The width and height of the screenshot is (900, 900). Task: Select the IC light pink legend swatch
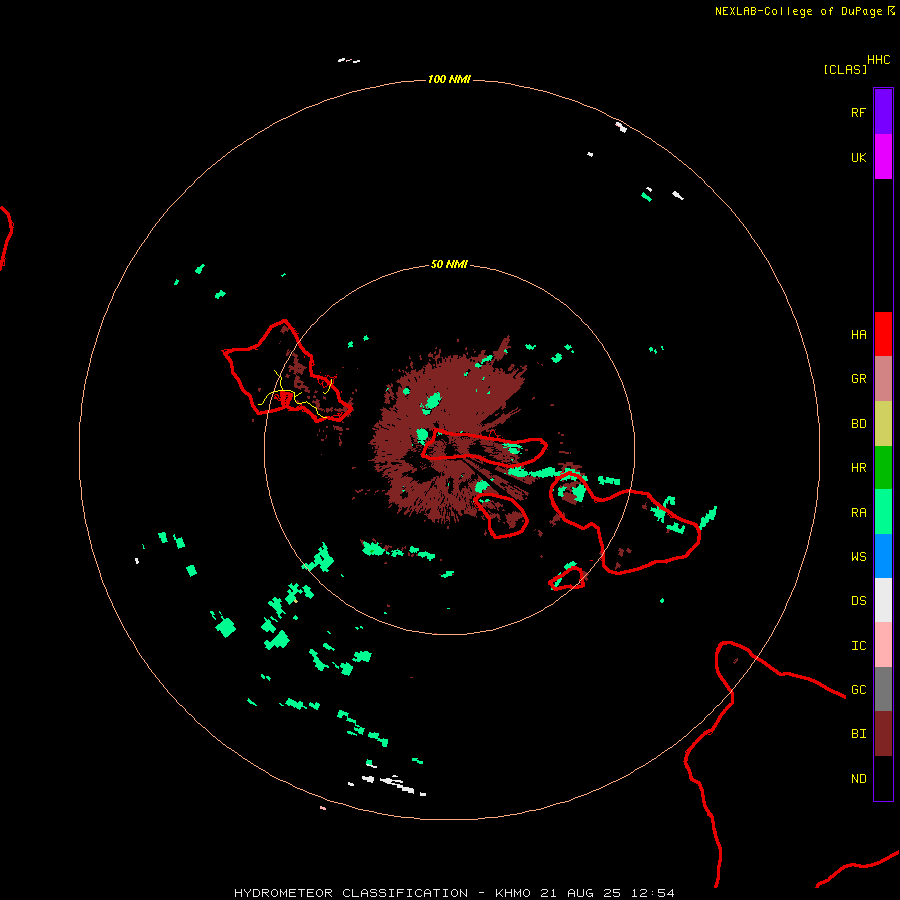883,645
